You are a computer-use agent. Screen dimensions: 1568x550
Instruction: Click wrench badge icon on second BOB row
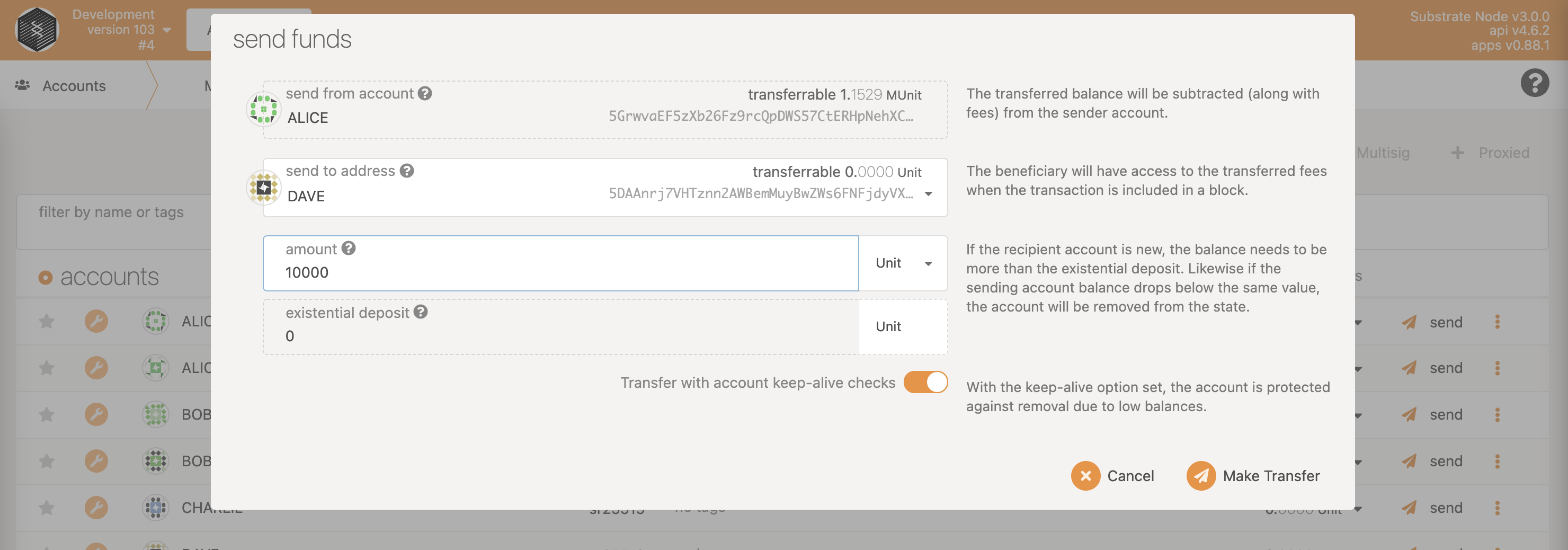click(96, 461)
